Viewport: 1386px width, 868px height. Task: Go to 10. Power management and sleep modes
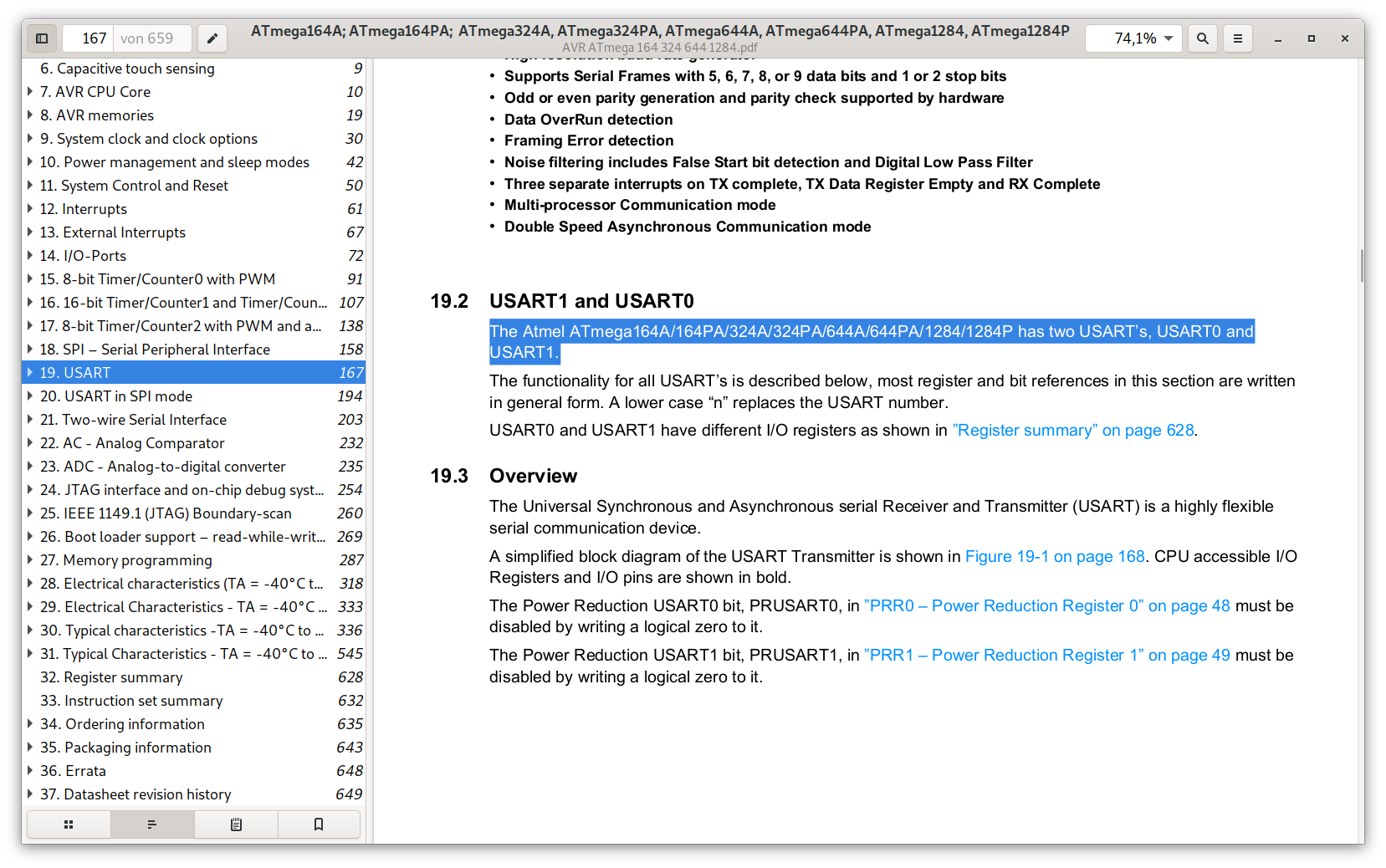(x=194, y=162)
